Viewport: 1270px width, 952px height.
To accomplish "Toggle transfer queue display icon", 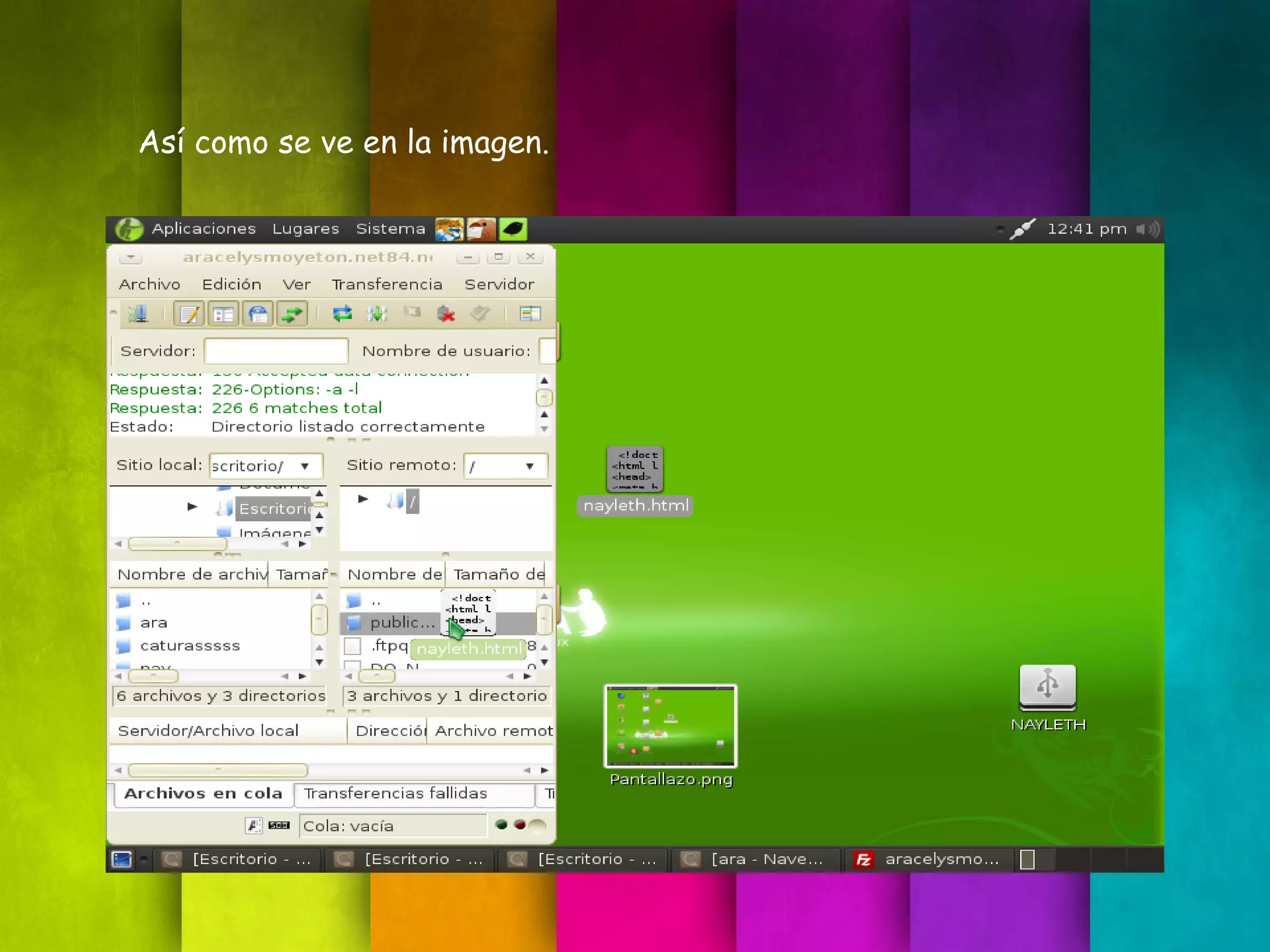I will (292, 314).
